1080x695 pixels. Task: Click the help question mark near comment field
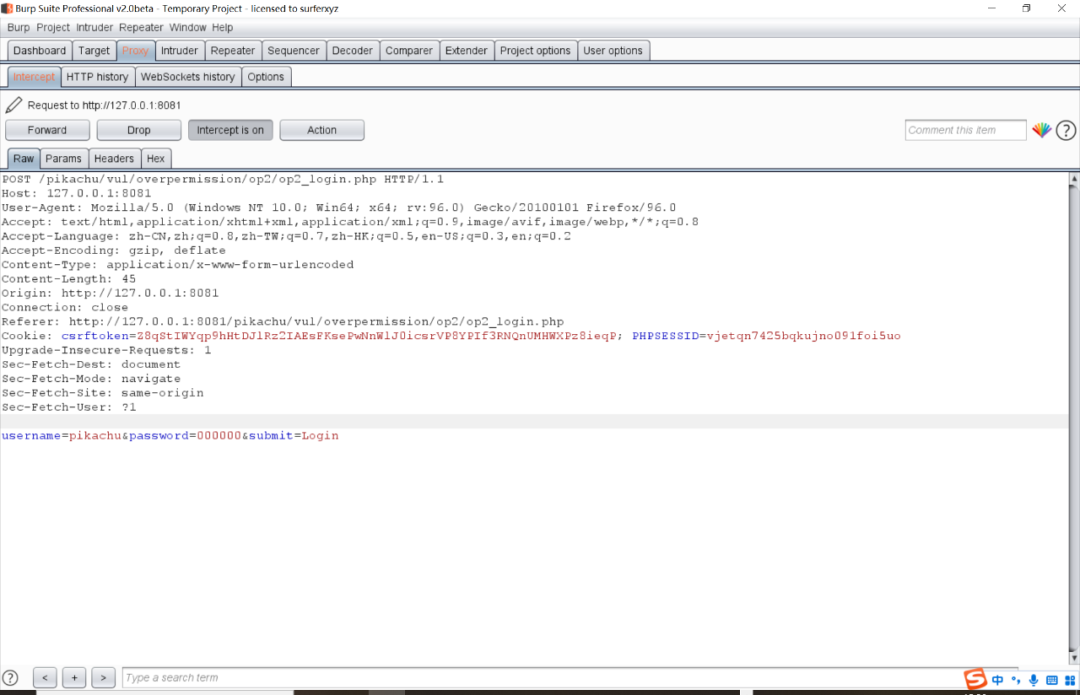[x=1066, y=130]
